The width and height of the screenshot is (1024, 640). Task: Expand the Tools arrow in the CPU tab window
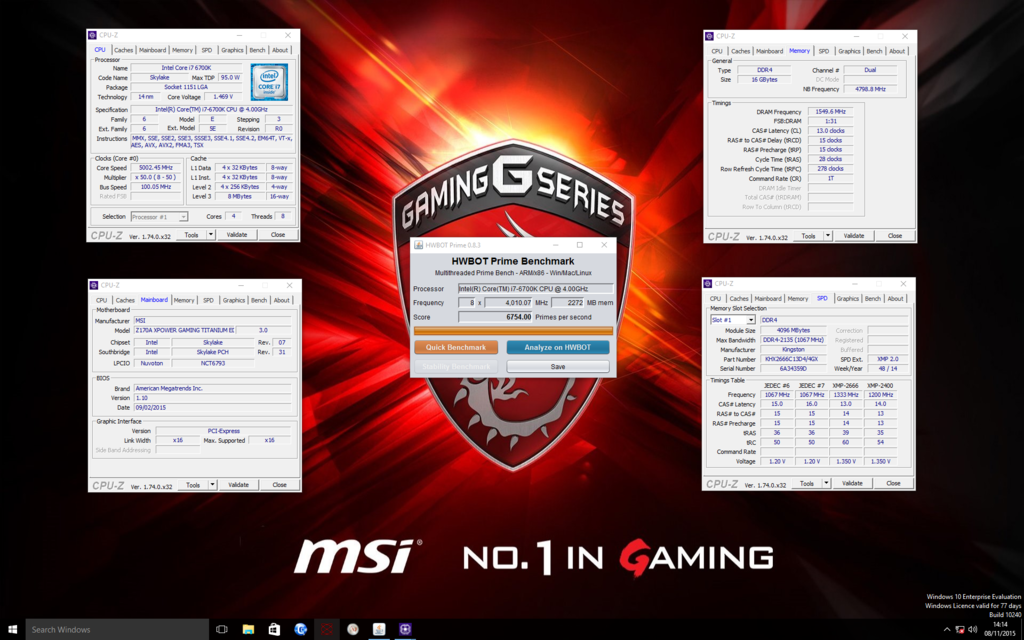211,234
